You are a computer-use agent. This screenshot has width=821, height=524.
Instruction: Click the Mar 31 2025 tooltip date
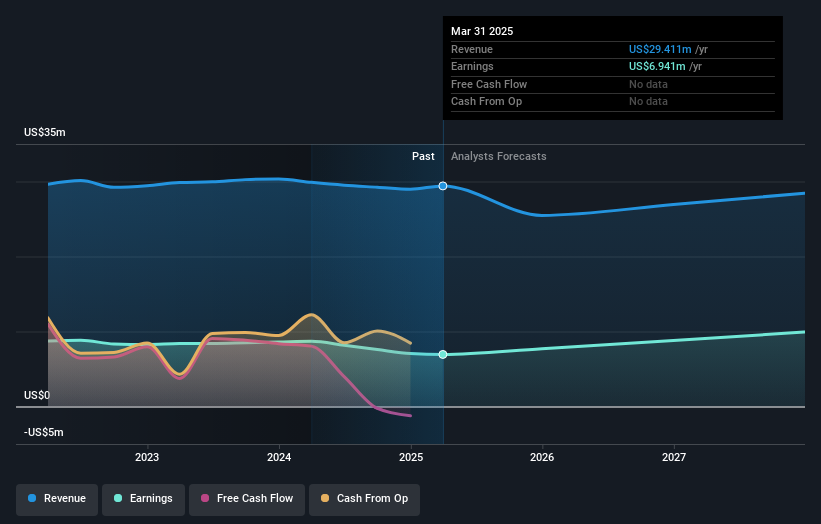point(482,31)
